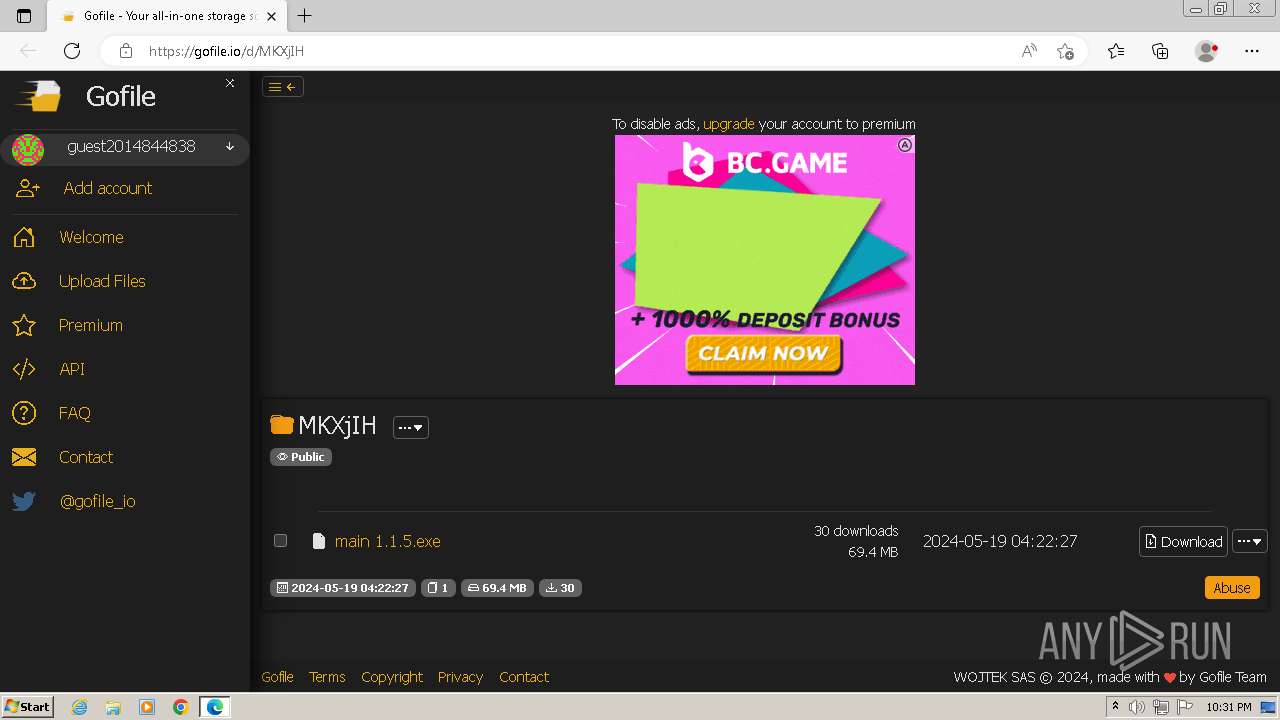The width and height of the screenshot is (1280, 720).
Task: Expand the guest2014844838 account dropdown
Action: tap(230, 147)
